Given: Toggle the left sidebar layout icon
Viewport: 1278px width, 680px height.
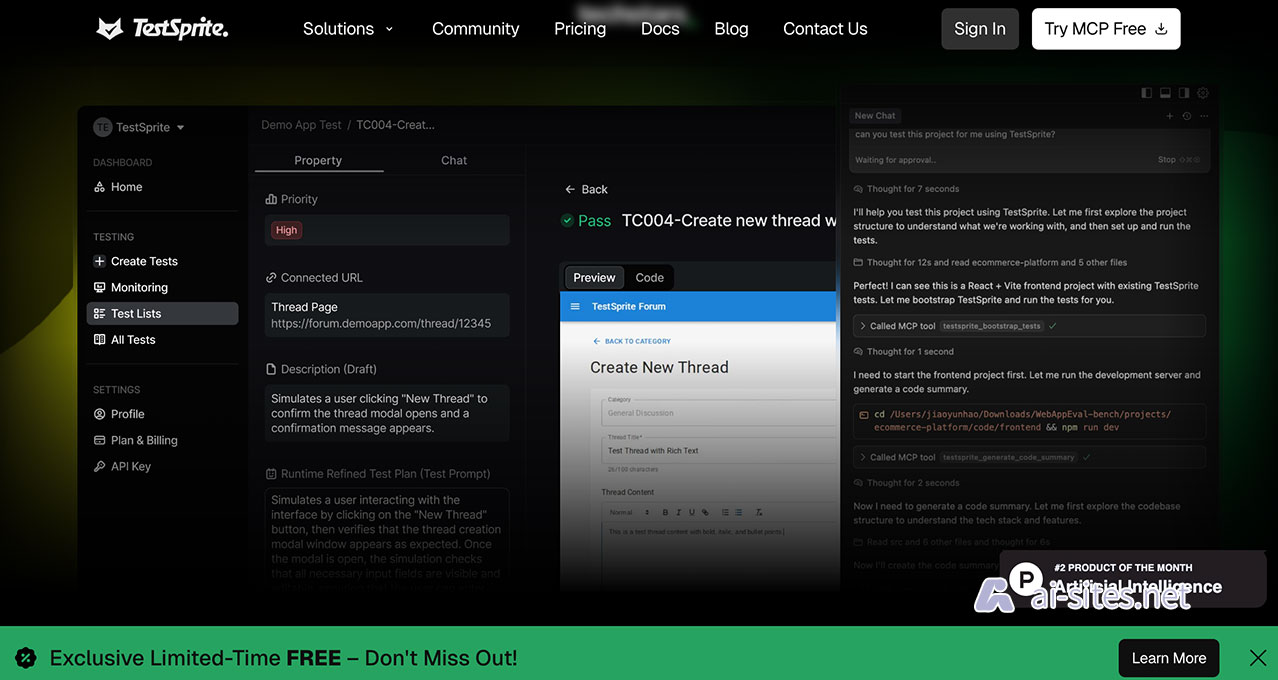Looking at the screenshot, I should tap(1146, 93).
